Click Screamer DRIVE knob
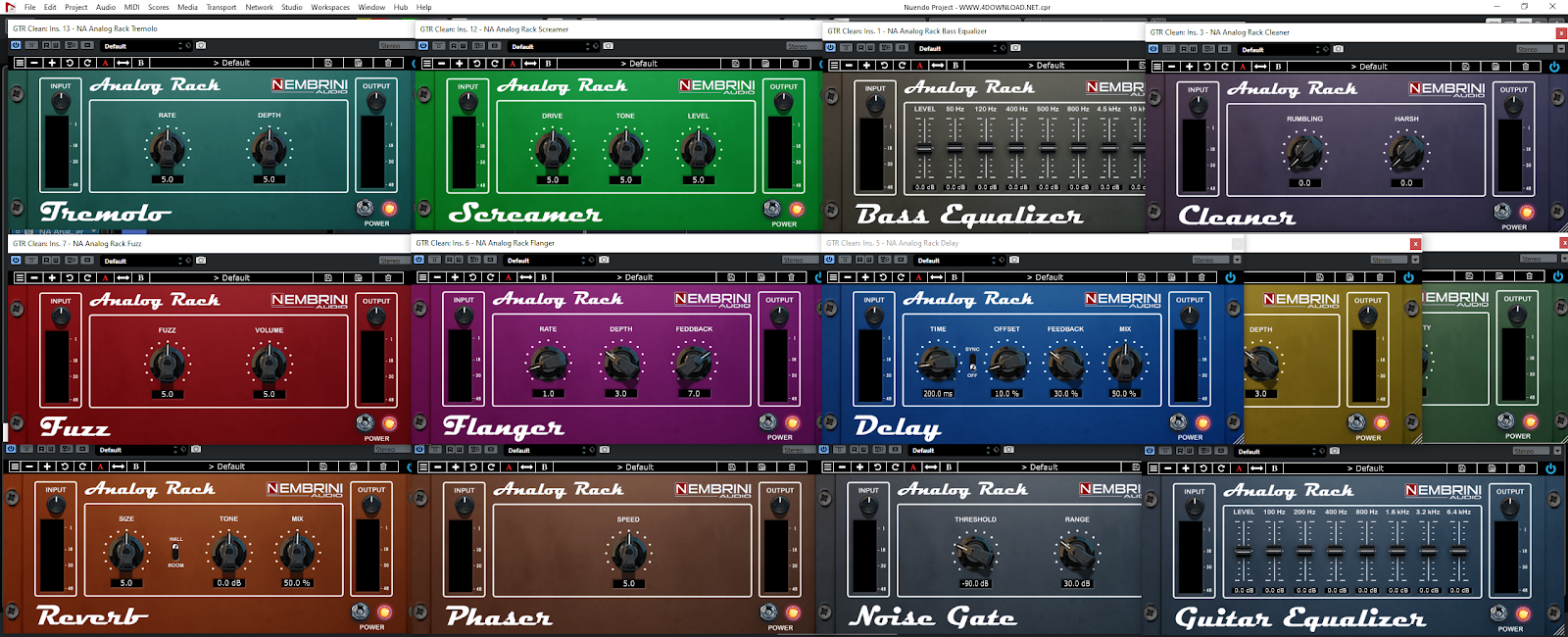 click(553, 150)
